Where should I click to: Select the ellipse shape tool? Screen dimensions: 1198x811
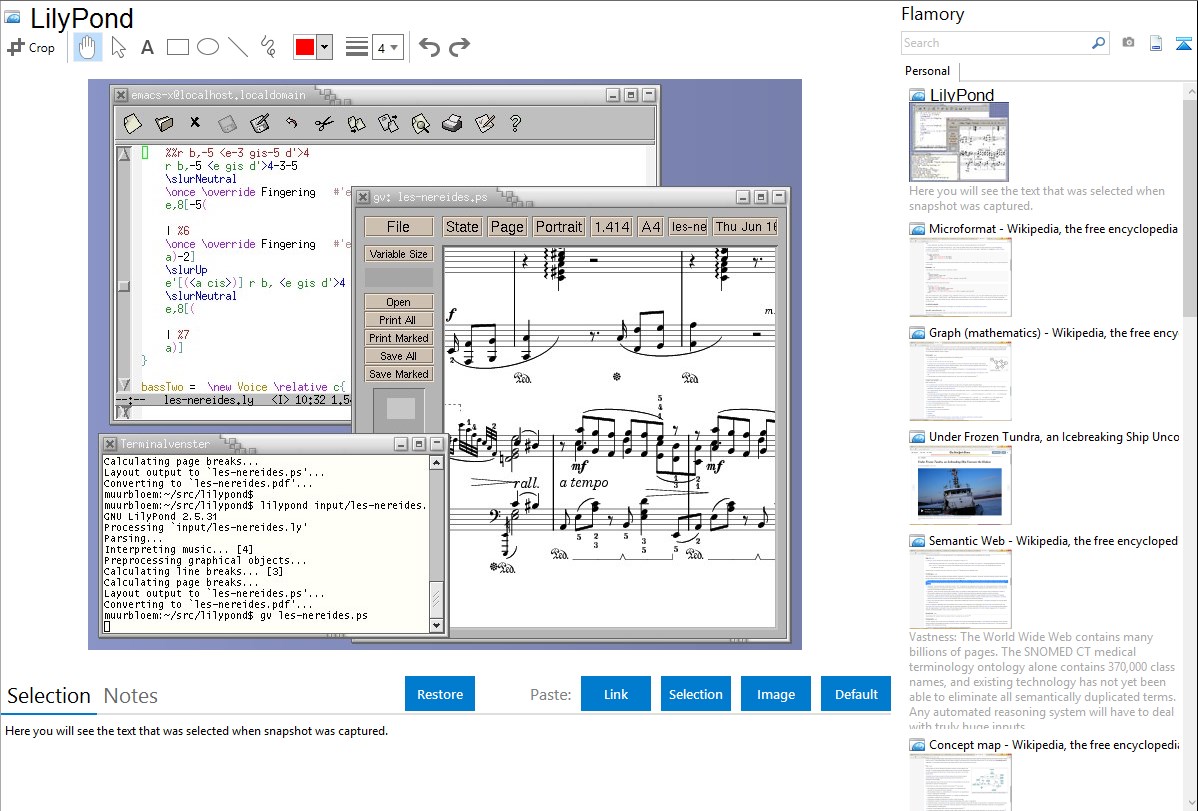tap(207, 47)
